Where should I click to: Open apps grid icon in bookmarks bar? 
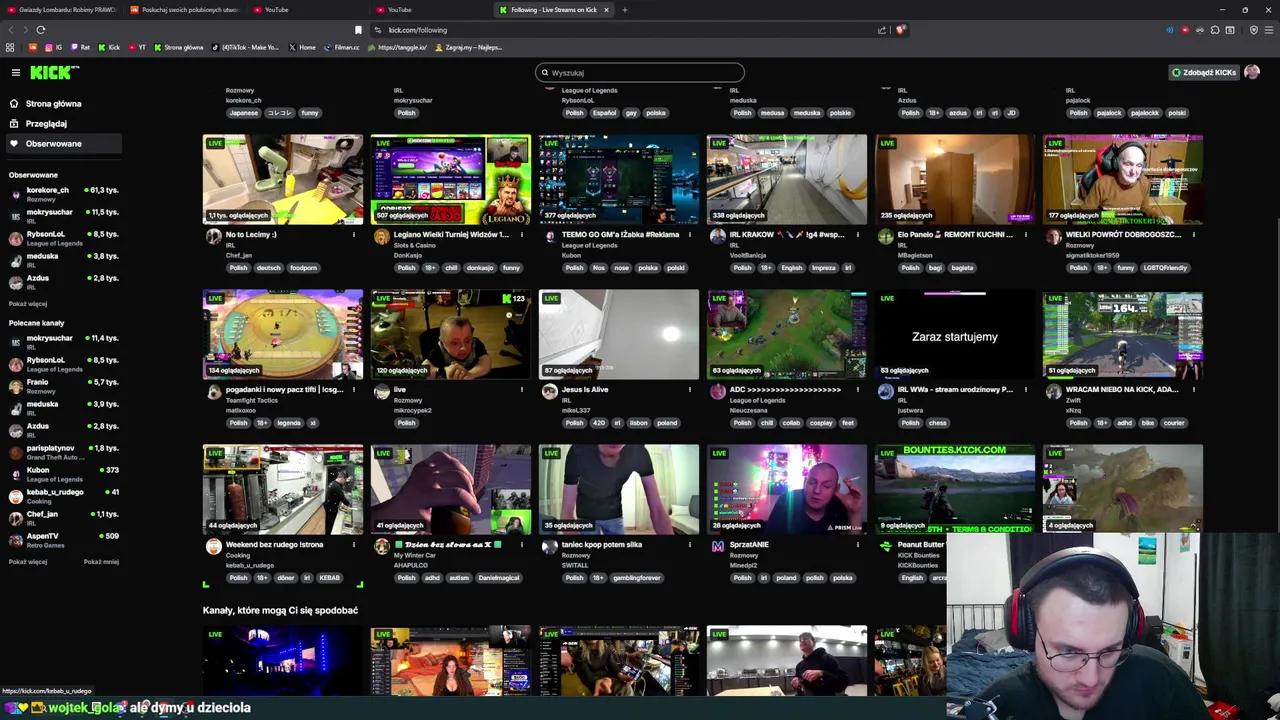(x=10, y=47)
